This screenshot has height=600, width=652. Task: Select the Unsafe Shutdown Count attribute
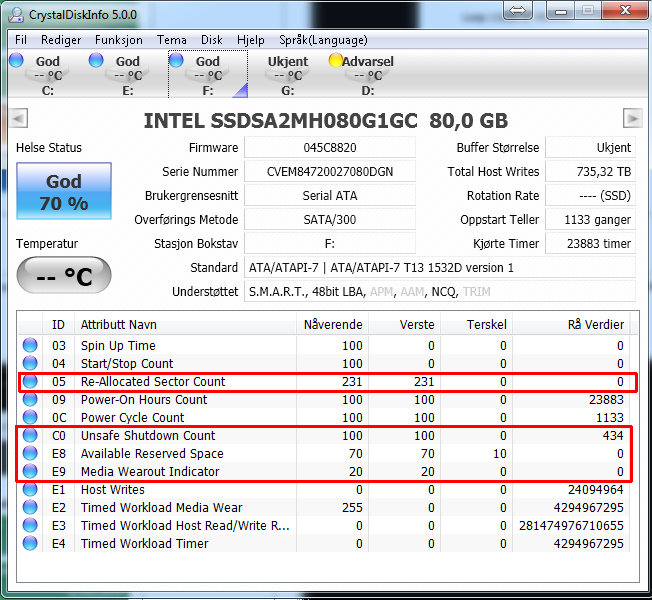point(148,436)
